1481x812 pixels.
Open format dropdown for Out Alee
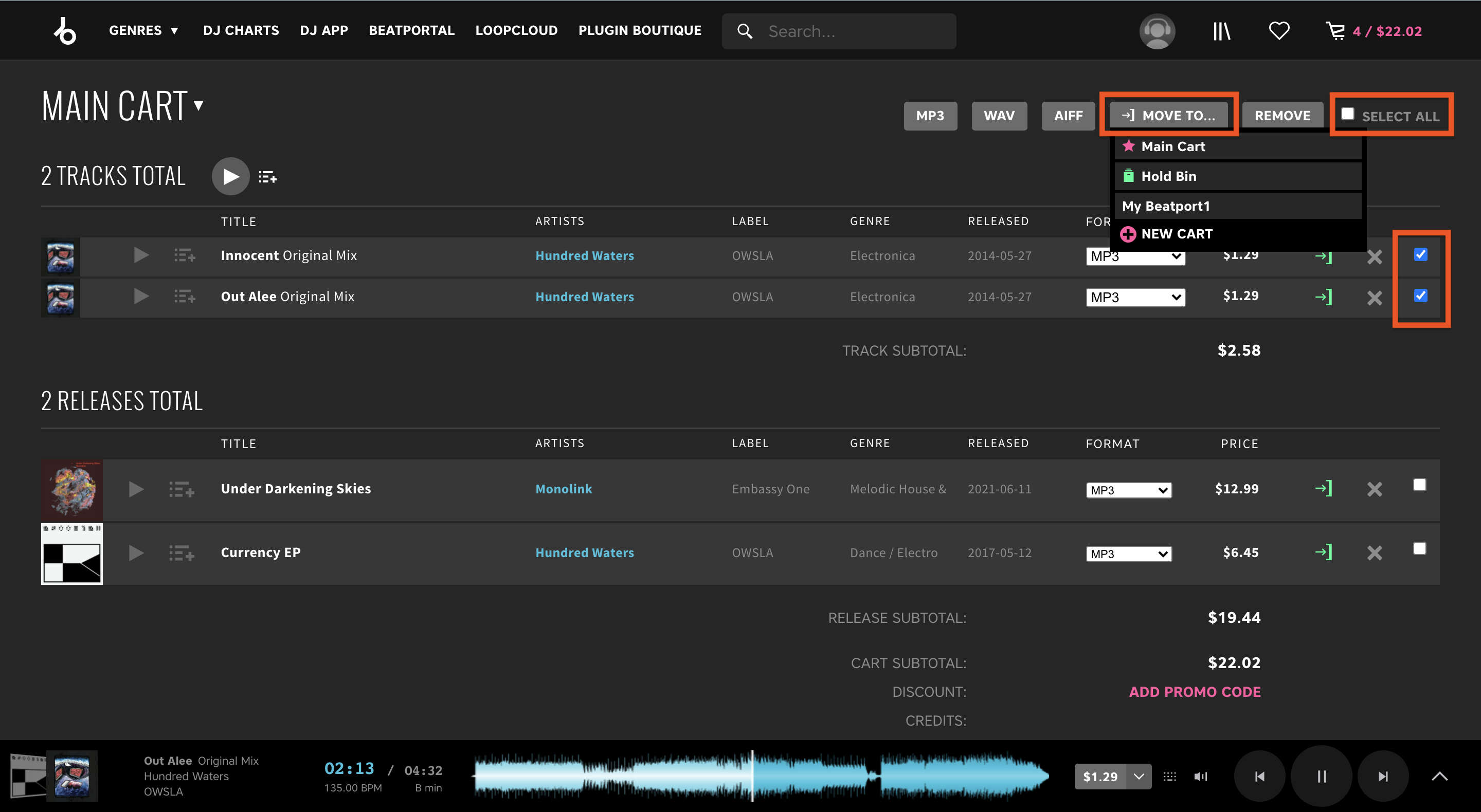coord(1135,297)
